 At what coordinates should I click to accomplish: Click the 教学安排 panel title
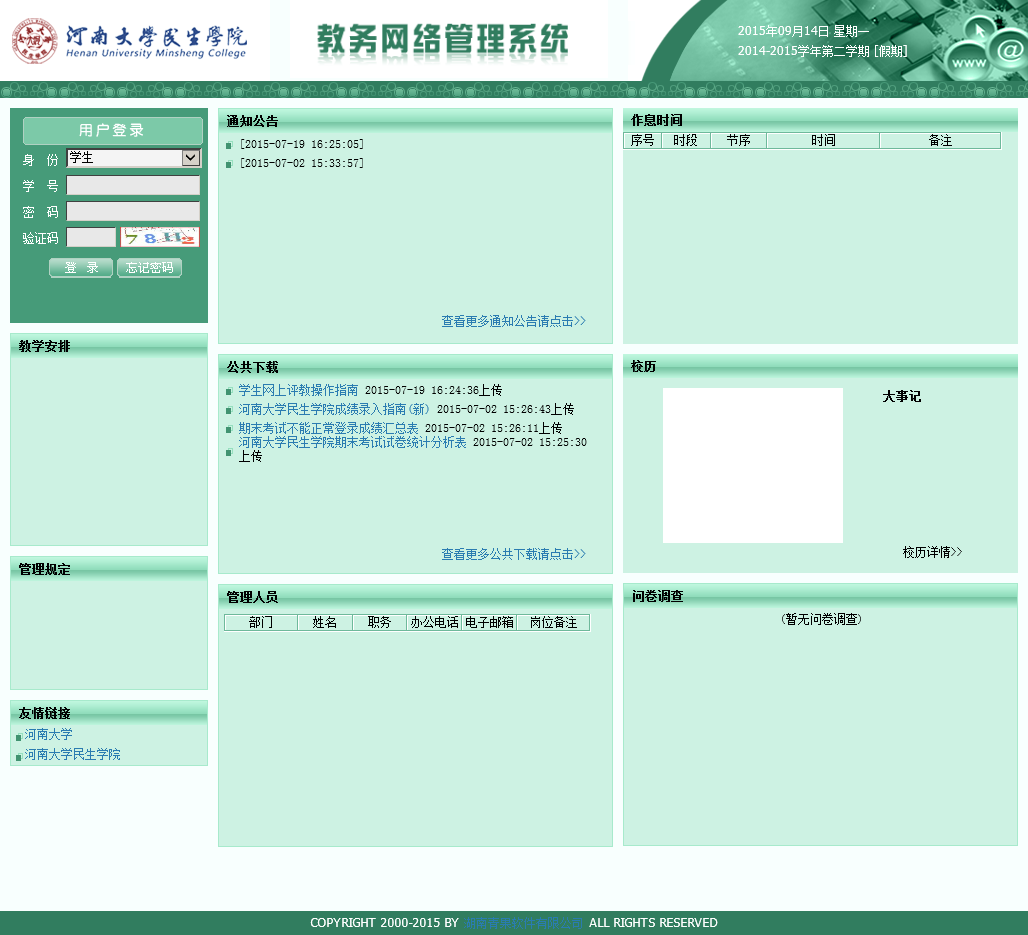coord(45,346)
